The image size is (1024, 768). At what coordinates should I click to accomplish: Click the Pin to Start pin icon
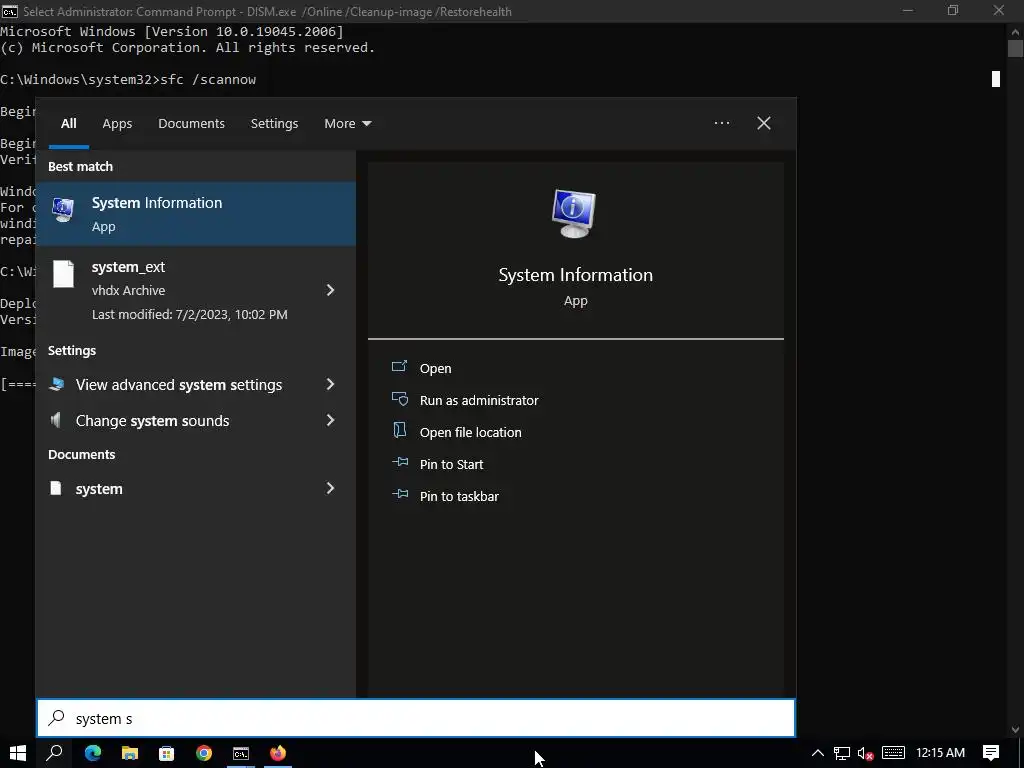tap(400, 462)
